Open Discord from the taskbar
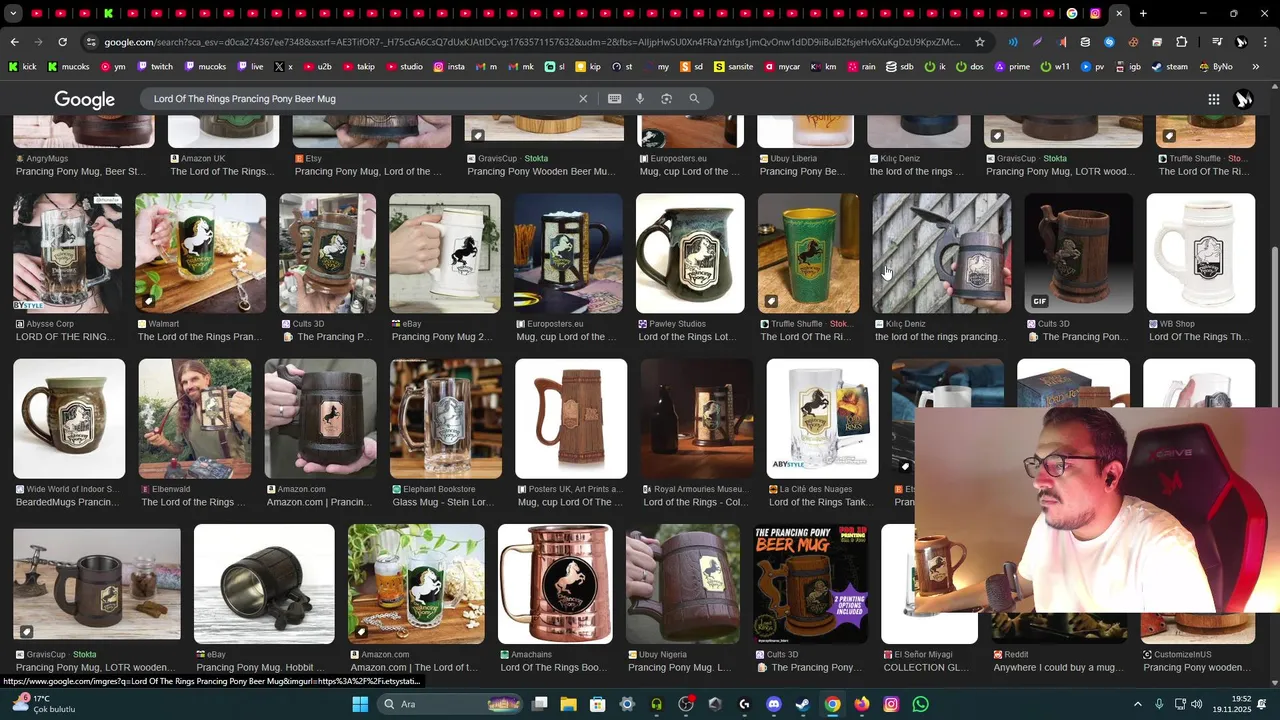This screenshot has width=1280, height=720. coord(773,704)
